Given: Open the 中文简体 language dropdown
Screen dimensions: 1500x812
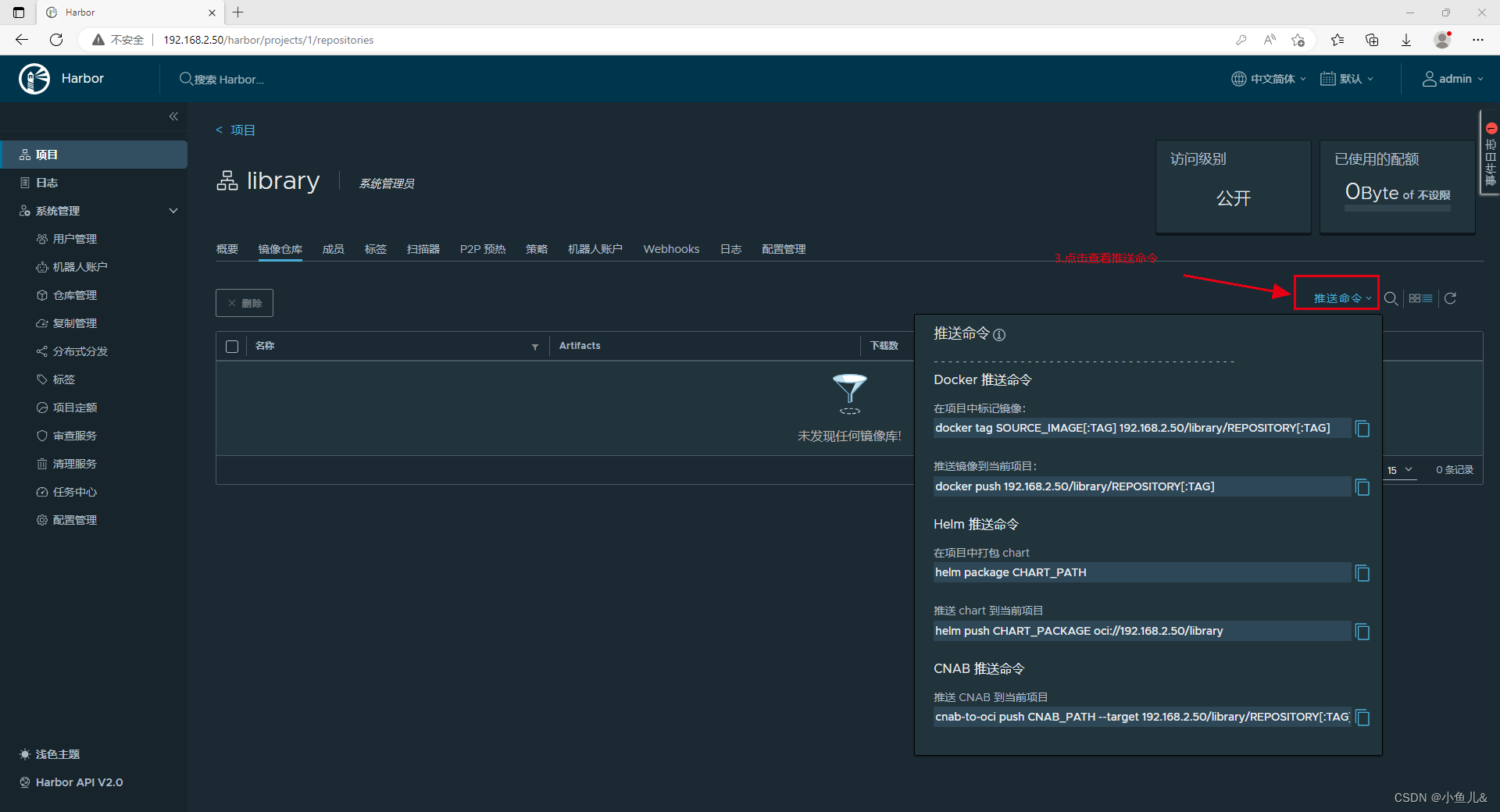Looking at the screenshot, I should click(1269, 79).
